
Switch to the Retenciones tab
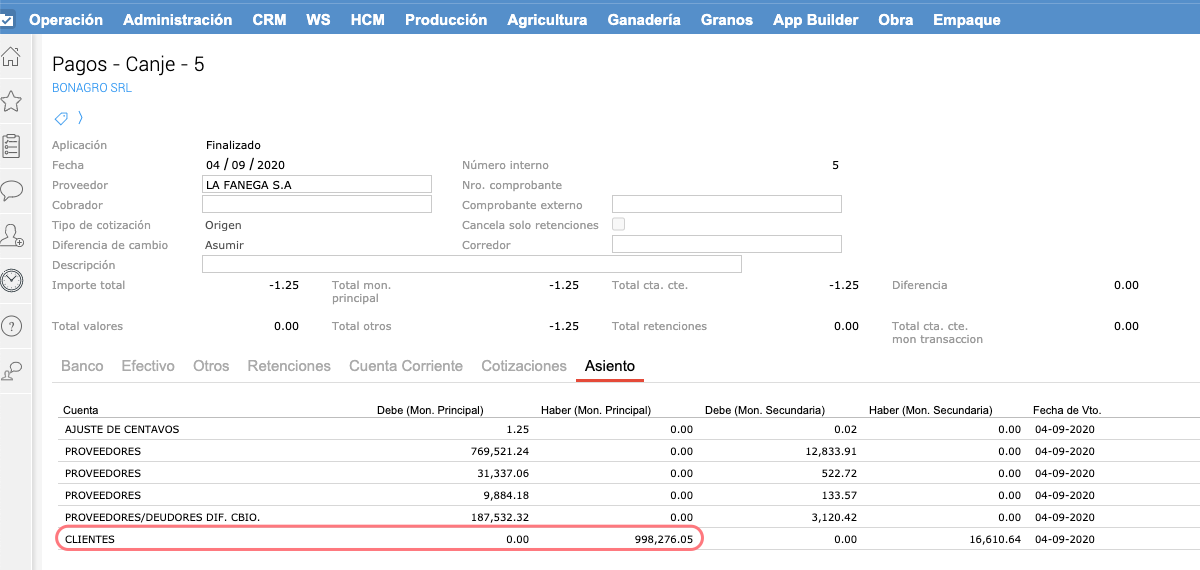[289, 366]
